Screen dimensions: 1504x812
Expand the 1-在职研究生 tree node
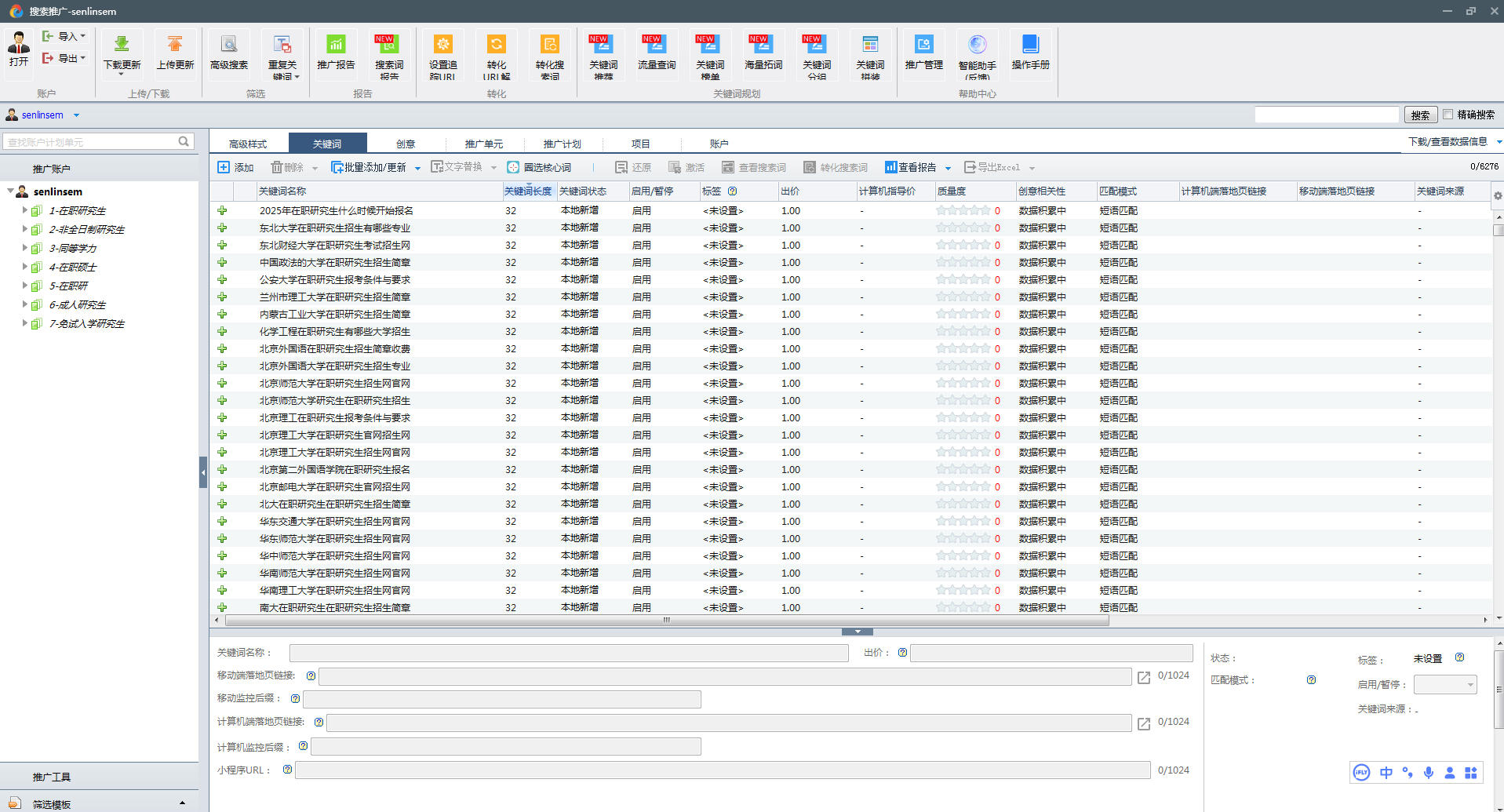(x=24, y=210)
